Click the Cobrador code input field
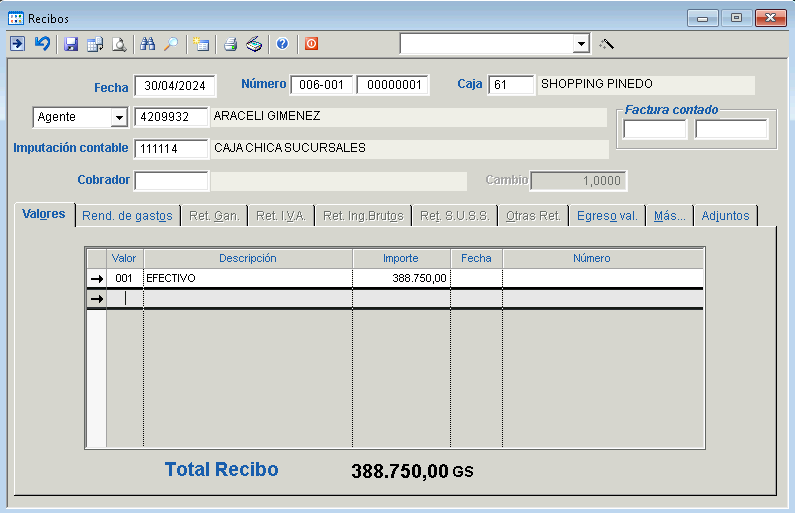 [171, 181]
